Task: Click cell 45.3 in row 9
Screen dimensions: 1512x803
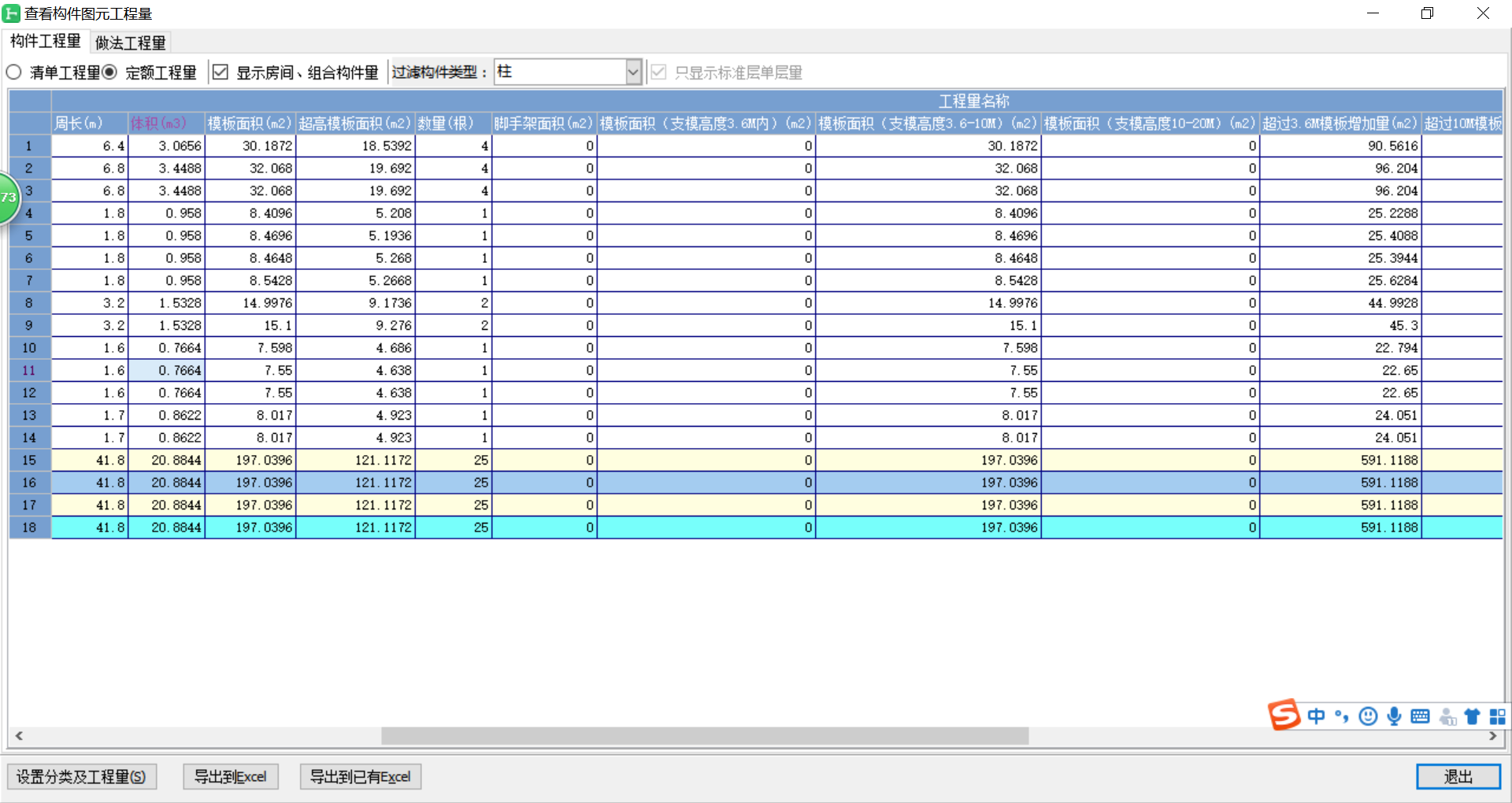Action: pyautogui.click(x=1340, y=325)
